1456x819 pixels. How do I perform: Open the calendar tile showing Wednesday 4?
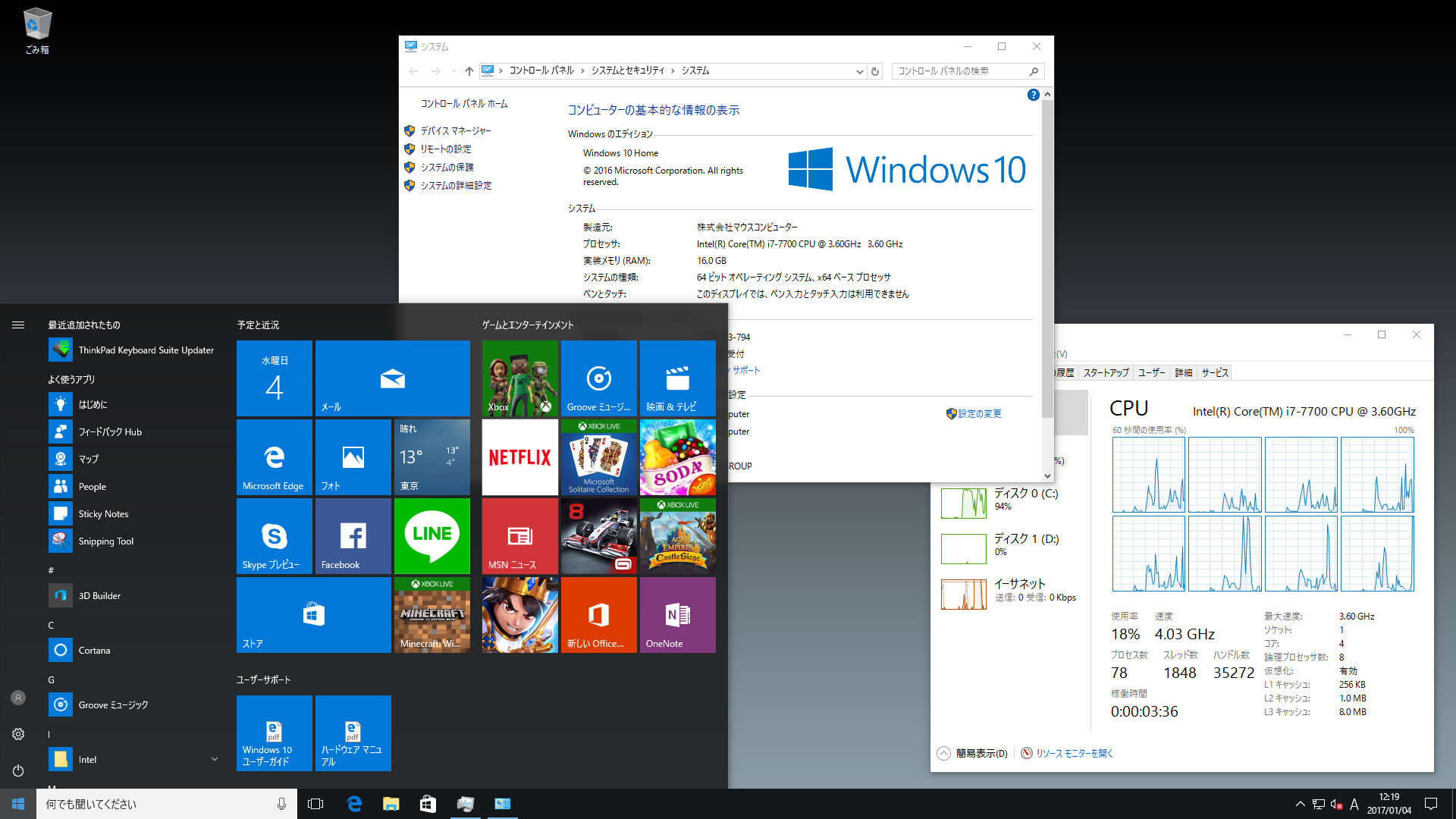click(x=275, y=378)
